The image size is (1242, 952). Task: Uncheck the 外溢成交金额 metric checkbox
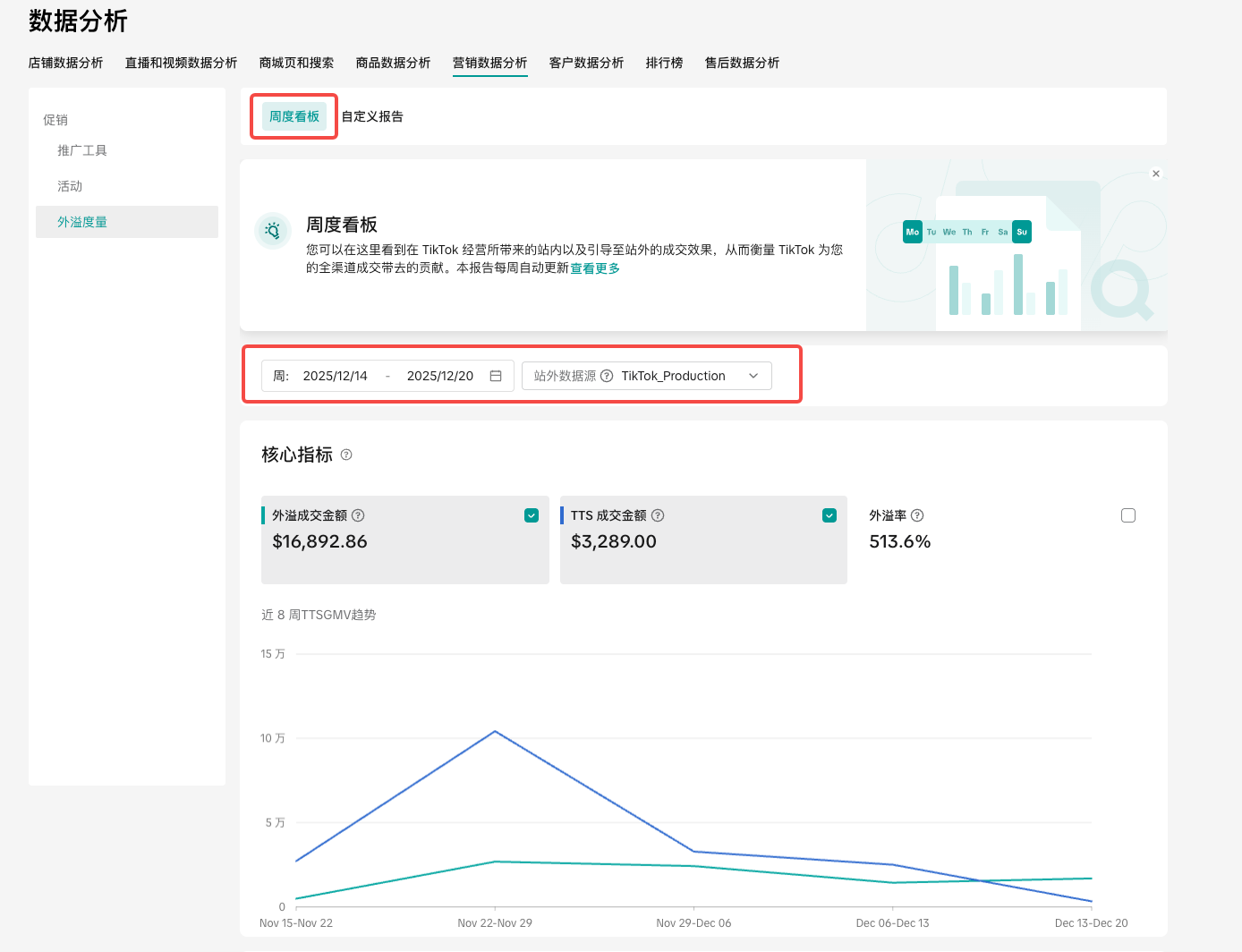click(532, 515)
